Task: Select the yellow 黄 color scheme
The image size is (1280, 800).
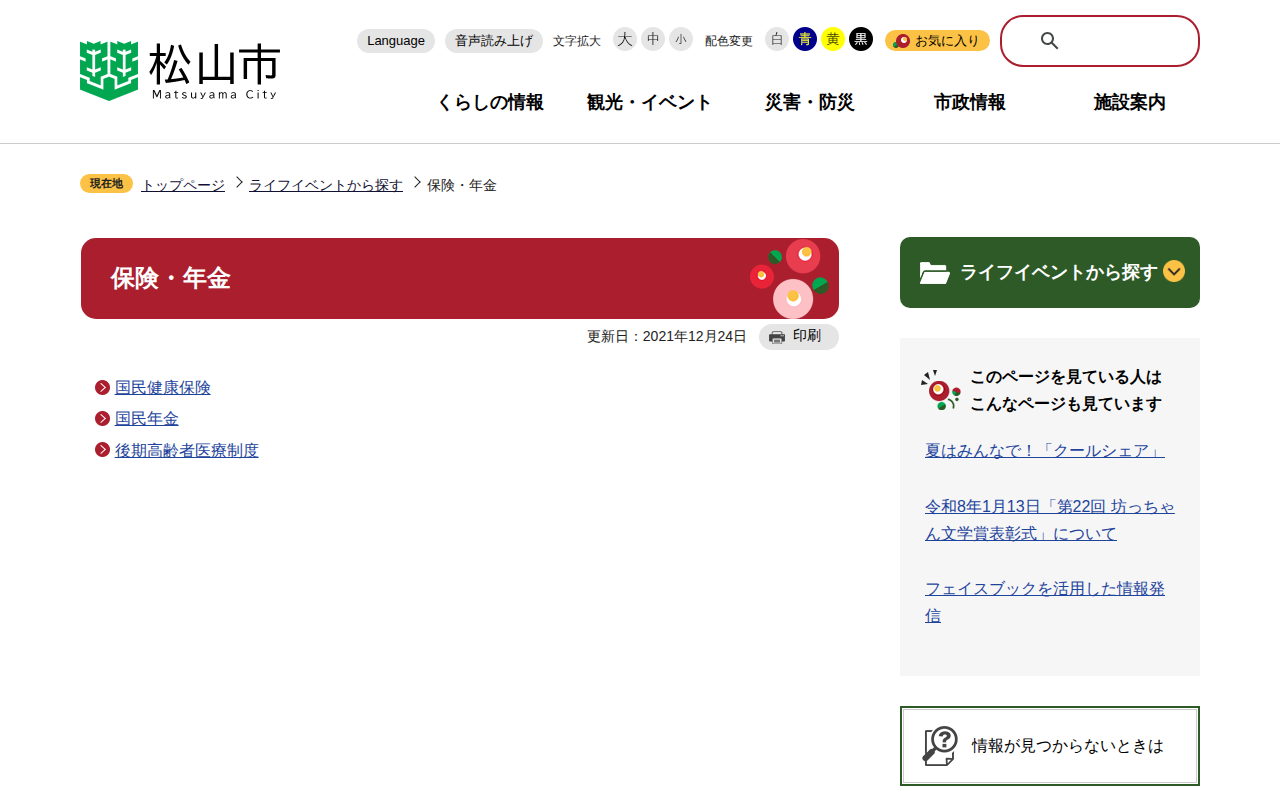Action: 833,39
